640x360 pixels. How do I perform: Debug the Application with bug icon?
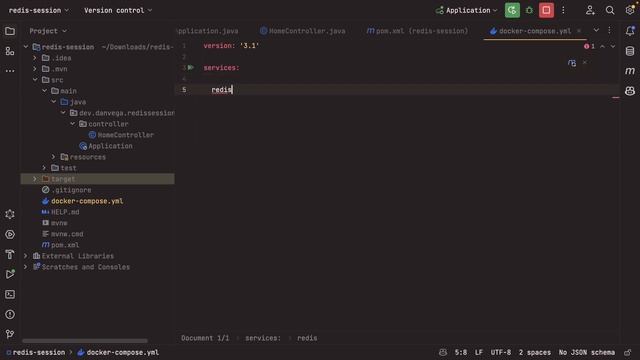coord(529,10)
